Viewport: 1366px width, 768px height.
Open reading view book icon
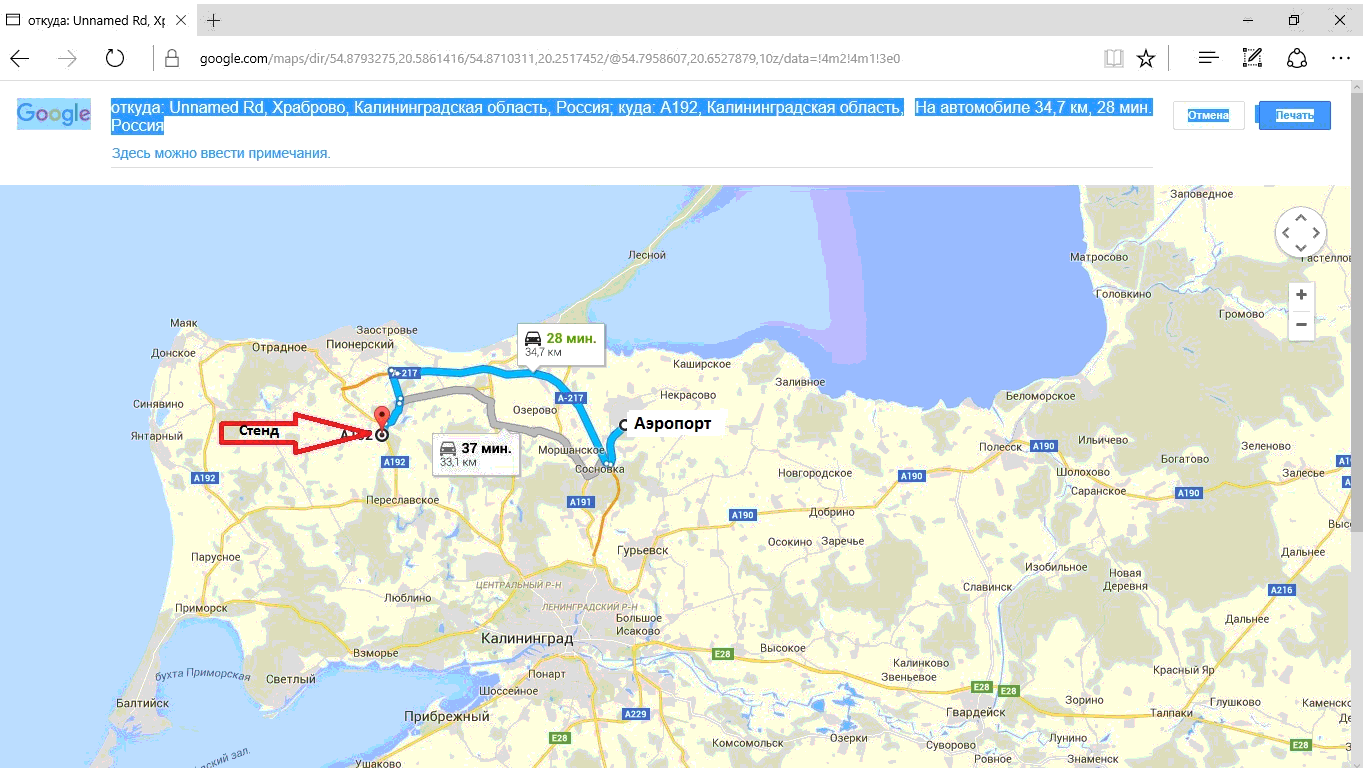(1114, 58)
